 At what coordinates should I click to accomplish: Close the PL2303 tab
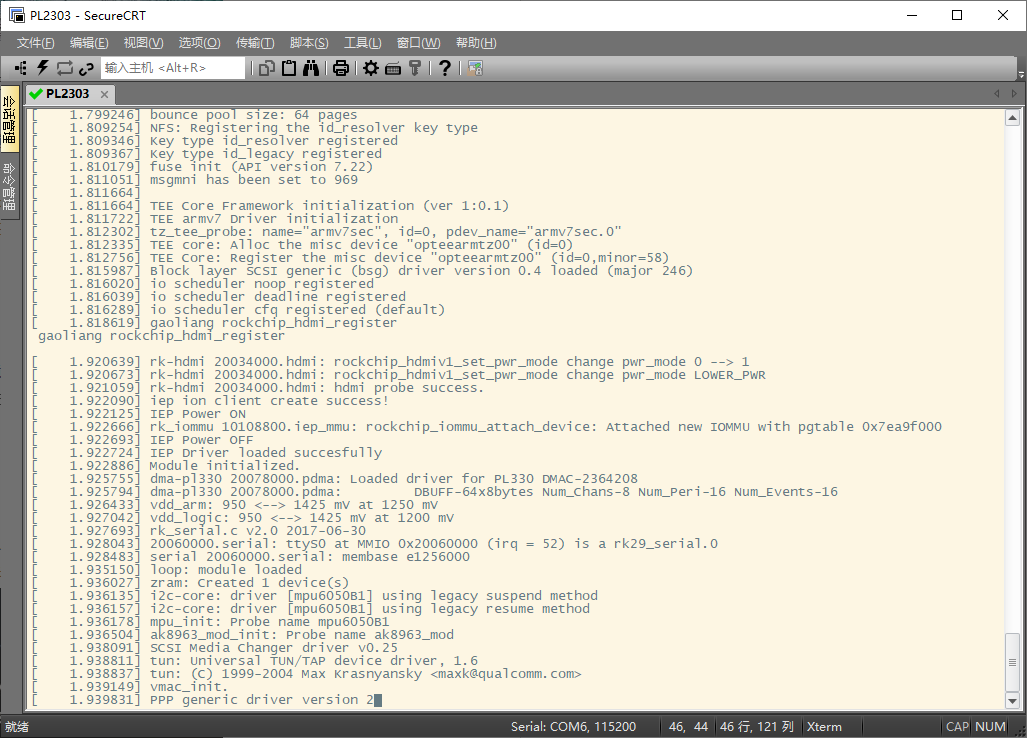pyautogui.click(x=104, y=94)
